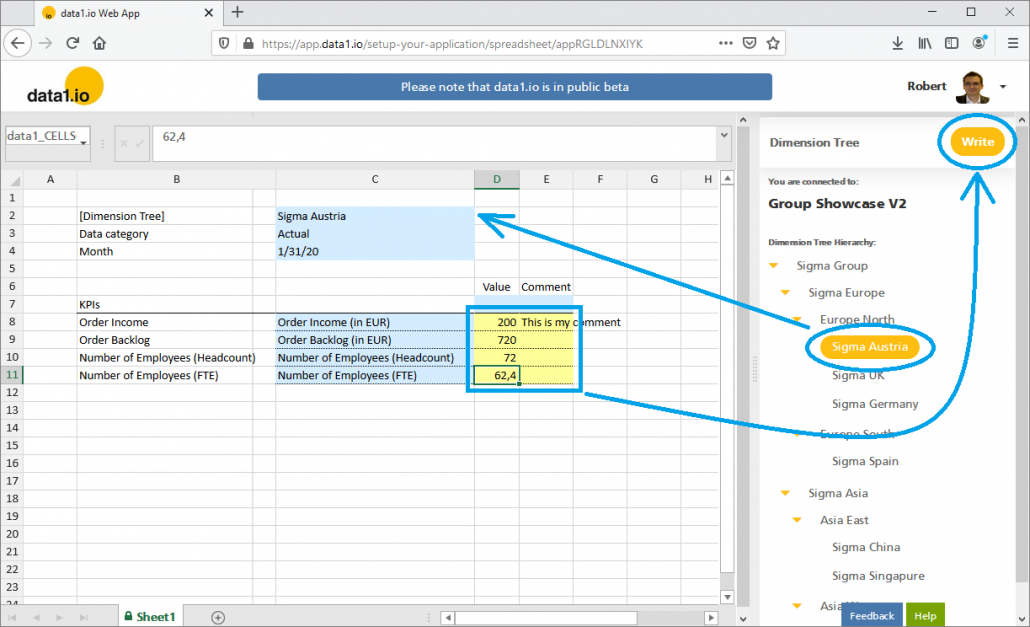1030x627 pixels.
Task: Expand the formula bar chevron
Action: point(724,135)
